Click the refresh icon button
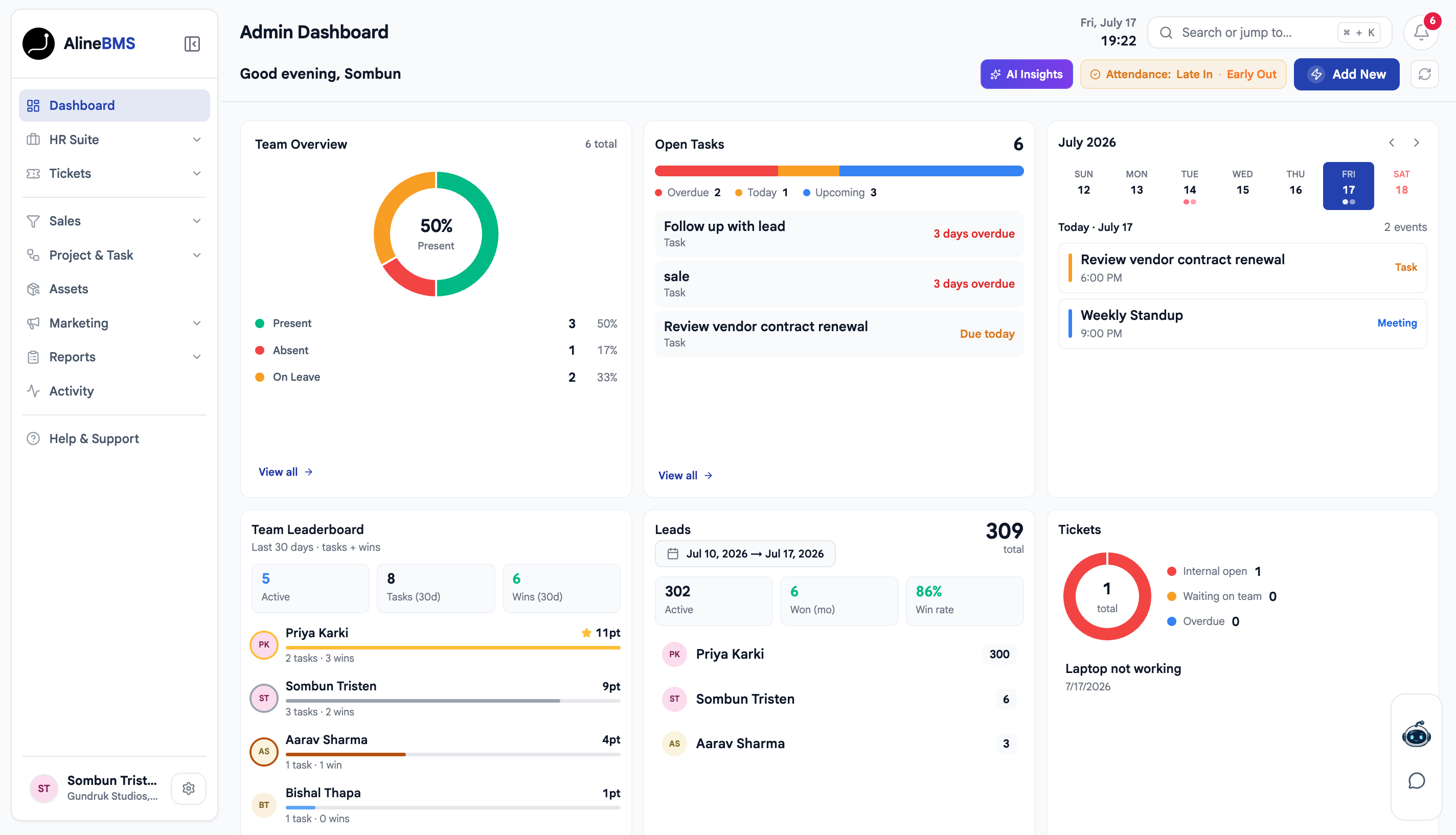This screenshot has width=1456, height=835. (x=1424, y=74)
